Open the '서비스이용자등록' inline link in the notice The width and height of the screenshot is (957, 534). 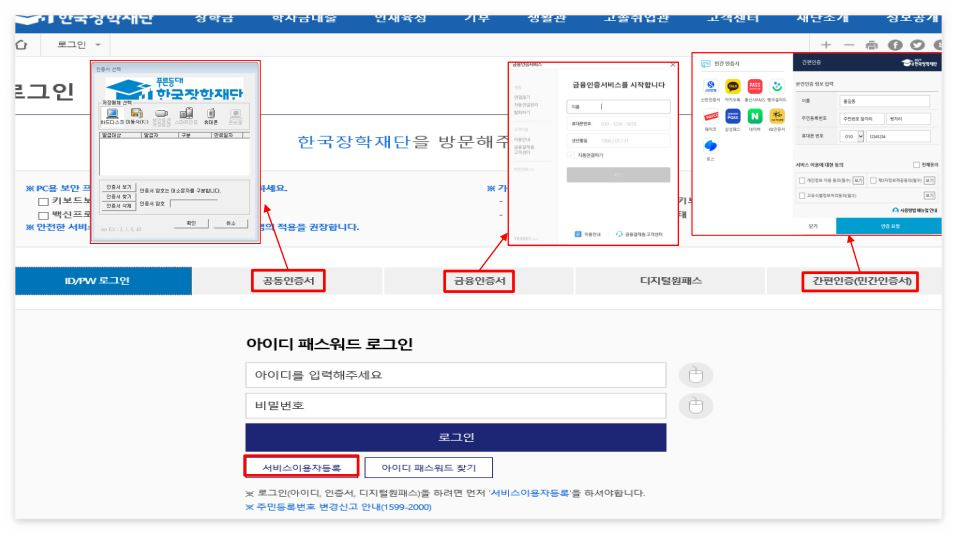[x=529, y=493]
